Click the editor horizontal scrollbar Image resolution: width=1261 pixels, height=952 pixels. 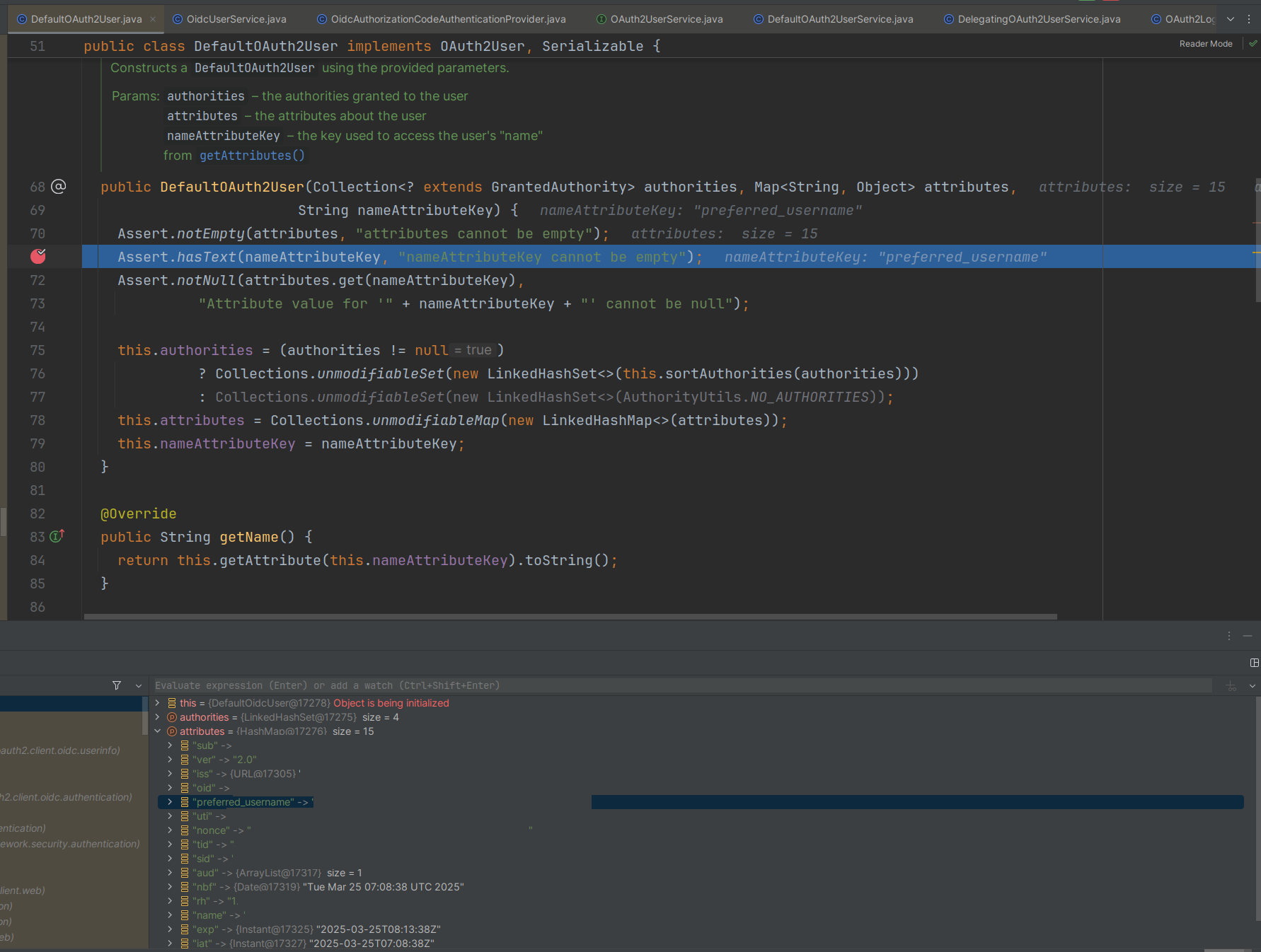tap(570, 617)
